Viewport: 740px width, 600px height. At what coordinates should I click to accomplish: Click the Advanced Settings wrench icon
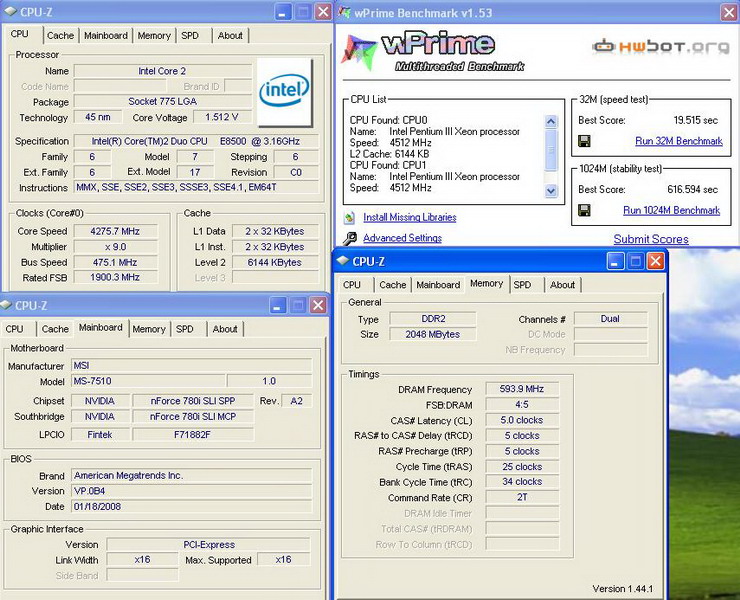[349, 238]
